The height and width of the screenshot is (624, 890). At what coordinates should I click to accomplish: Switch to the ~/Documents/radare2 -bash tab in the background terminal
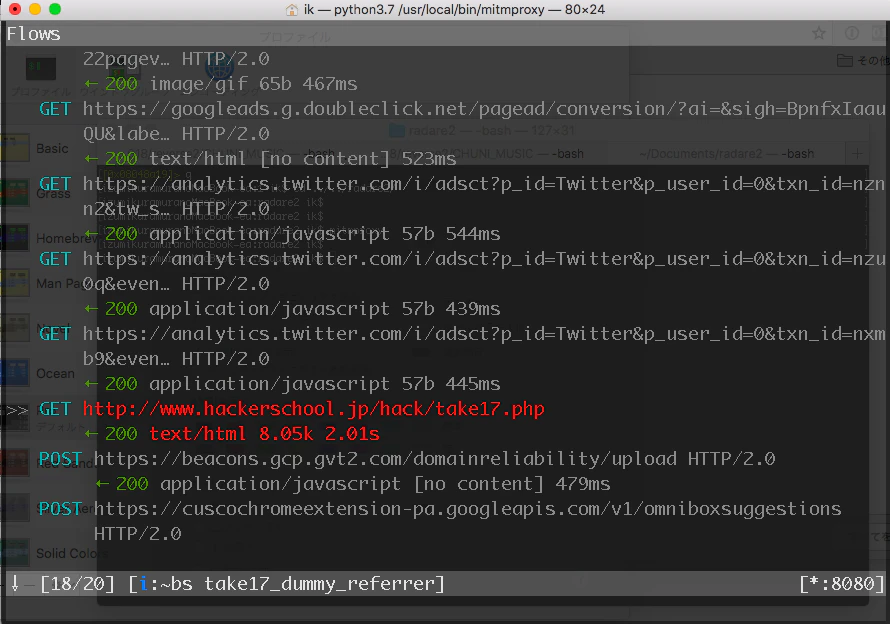point(727,153)
